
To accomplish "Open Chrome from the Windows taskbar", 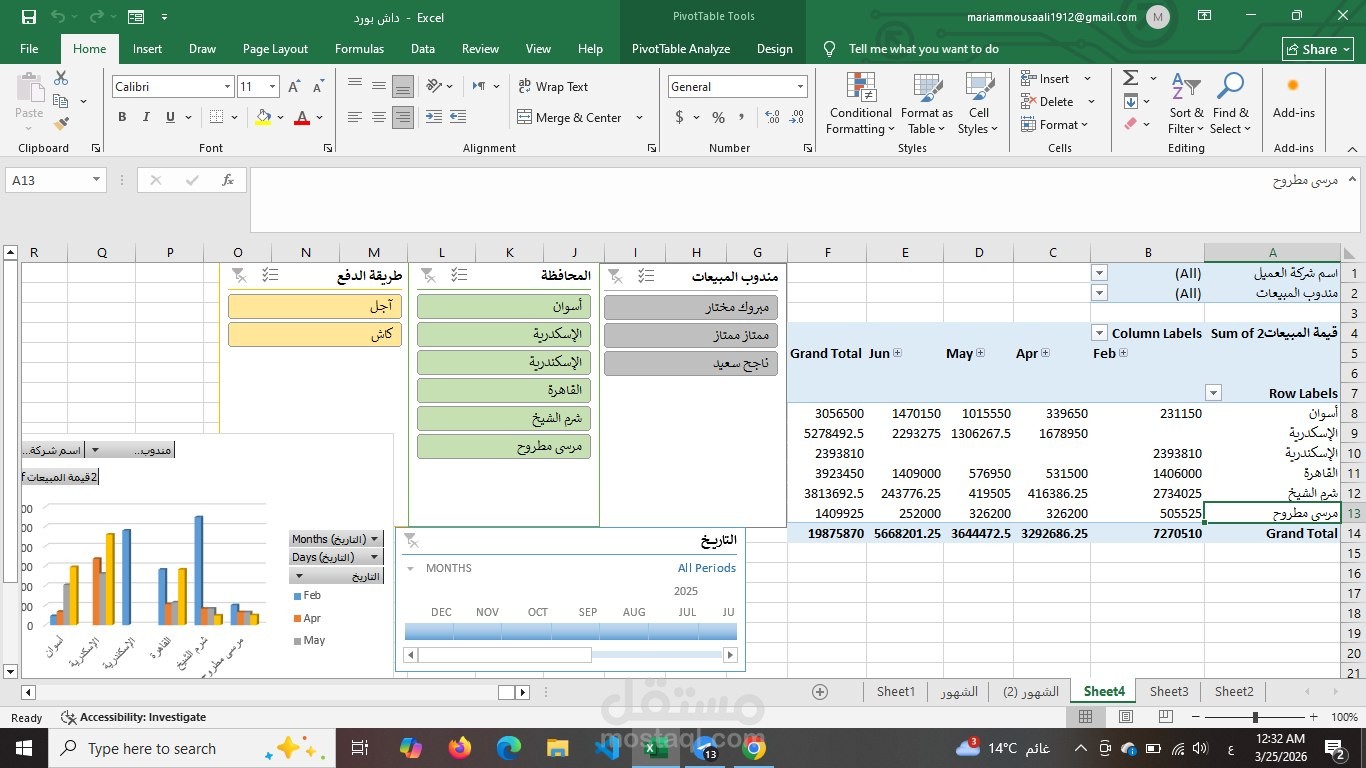I will 754,748.
